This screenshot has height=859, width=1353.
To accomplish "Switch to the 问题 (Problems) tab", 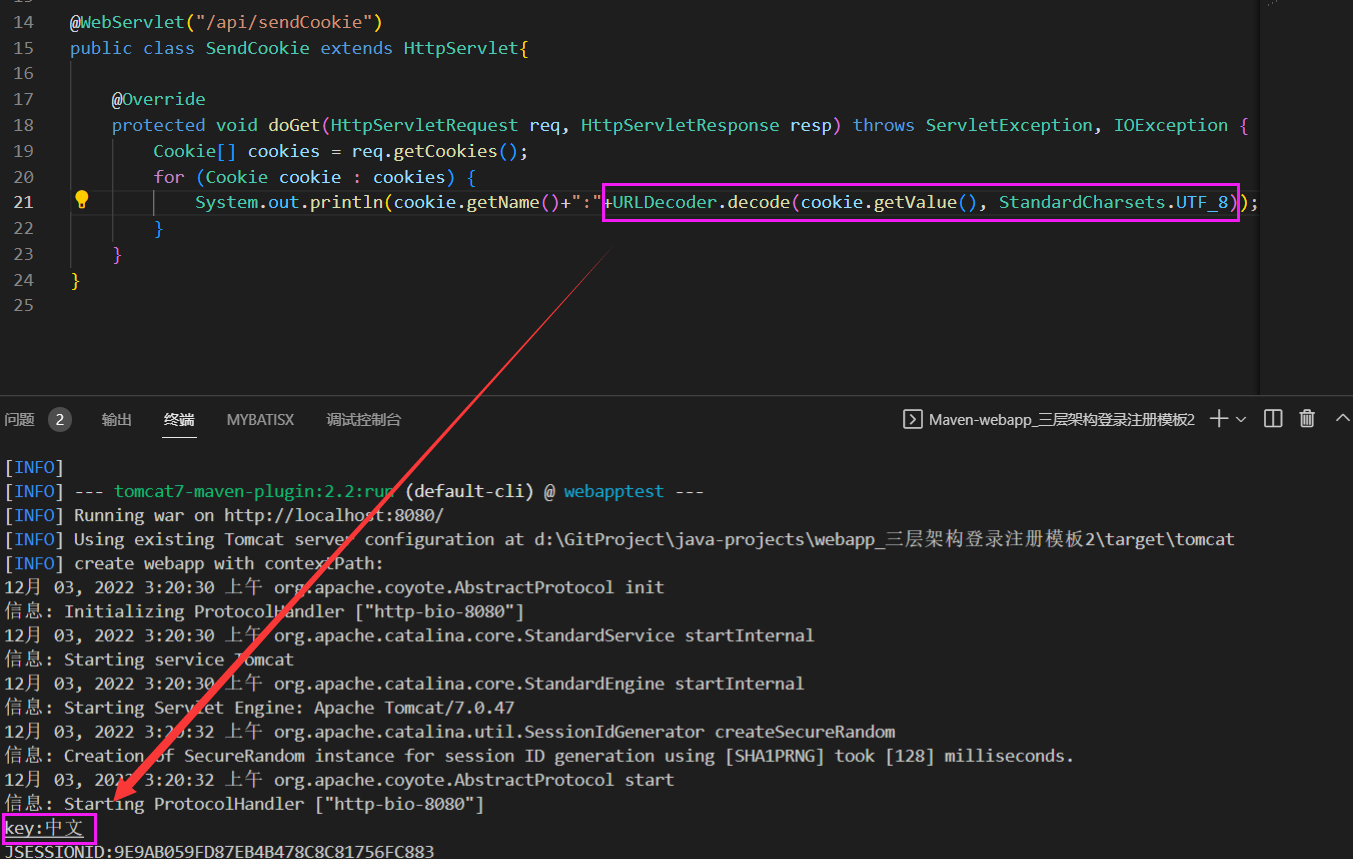I will tap(19, 420).
